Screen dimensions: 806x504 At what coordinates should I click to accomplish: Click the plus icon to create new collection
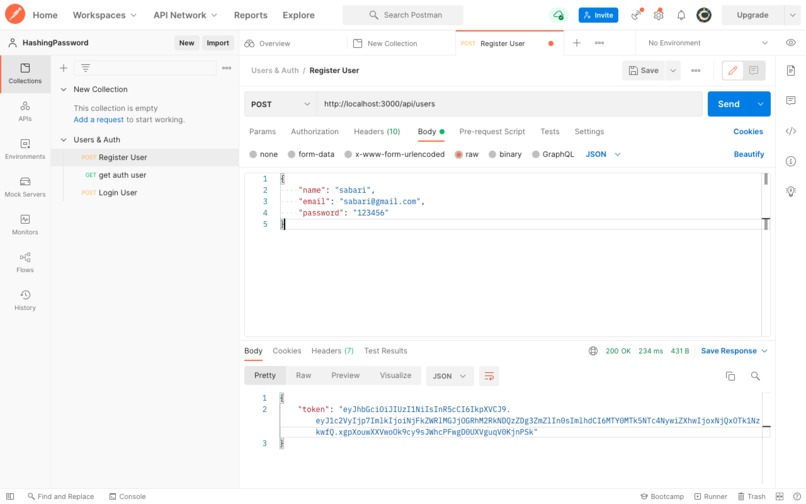(63, 68)
